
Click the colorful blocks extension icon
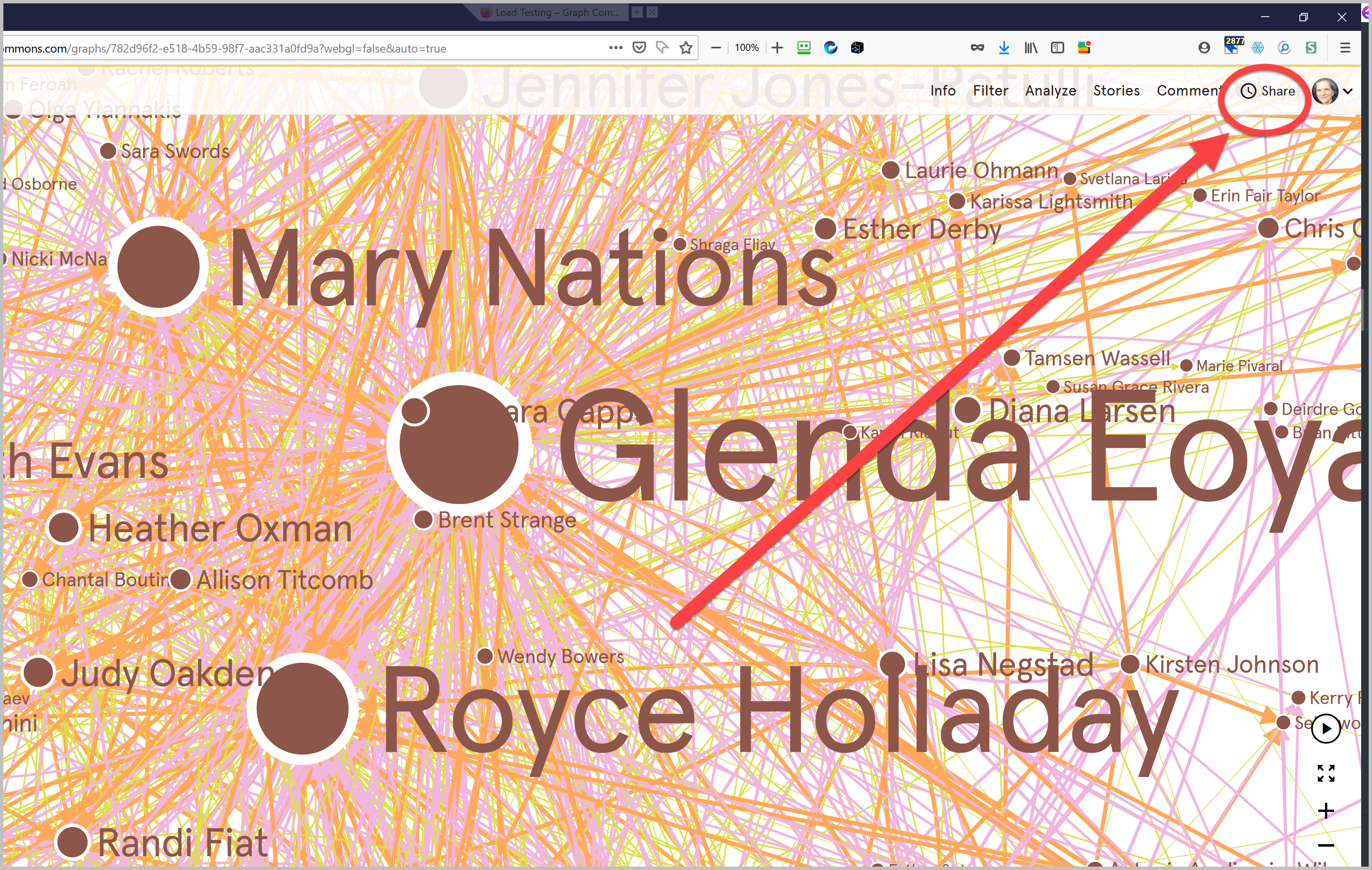(1084, 48)
